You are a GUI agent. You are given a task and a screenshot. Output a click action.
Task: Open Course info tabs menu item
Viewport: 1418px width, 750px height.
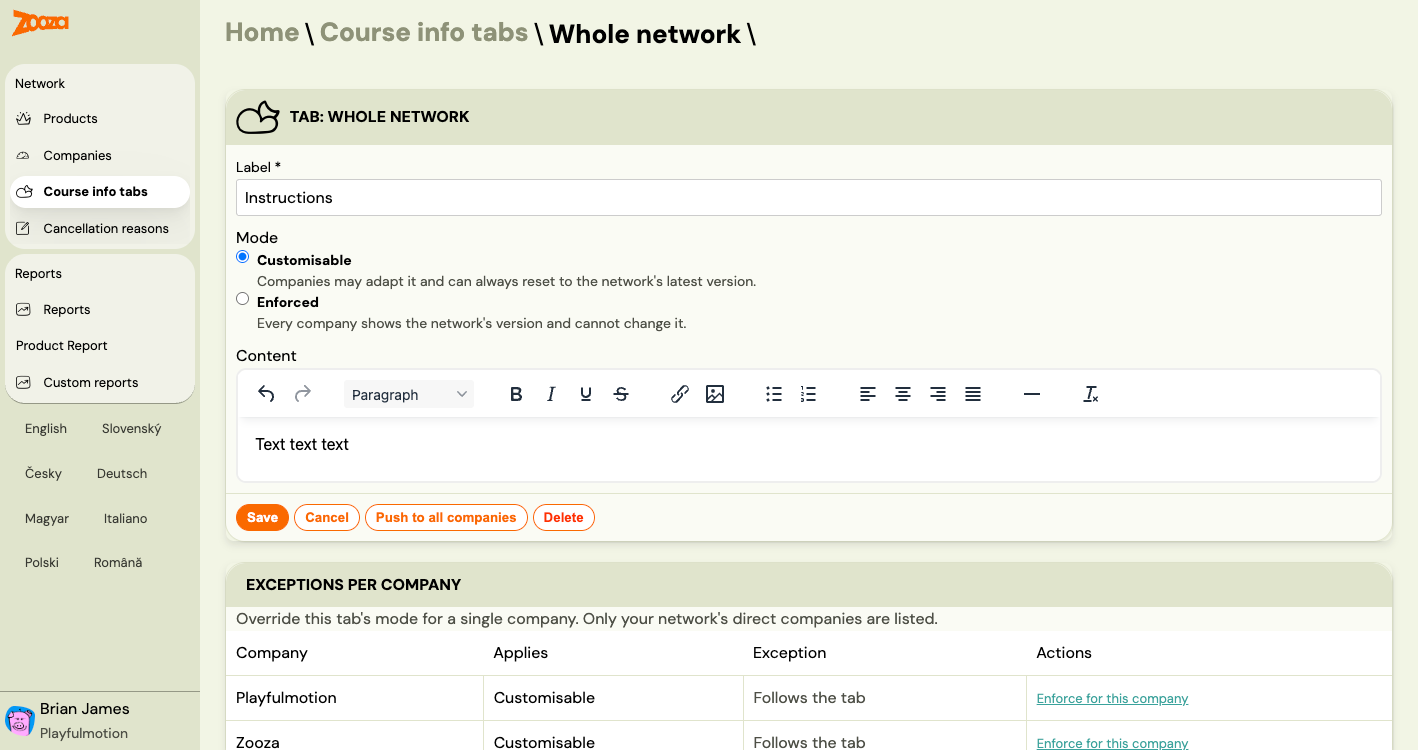tap(100, 192)
